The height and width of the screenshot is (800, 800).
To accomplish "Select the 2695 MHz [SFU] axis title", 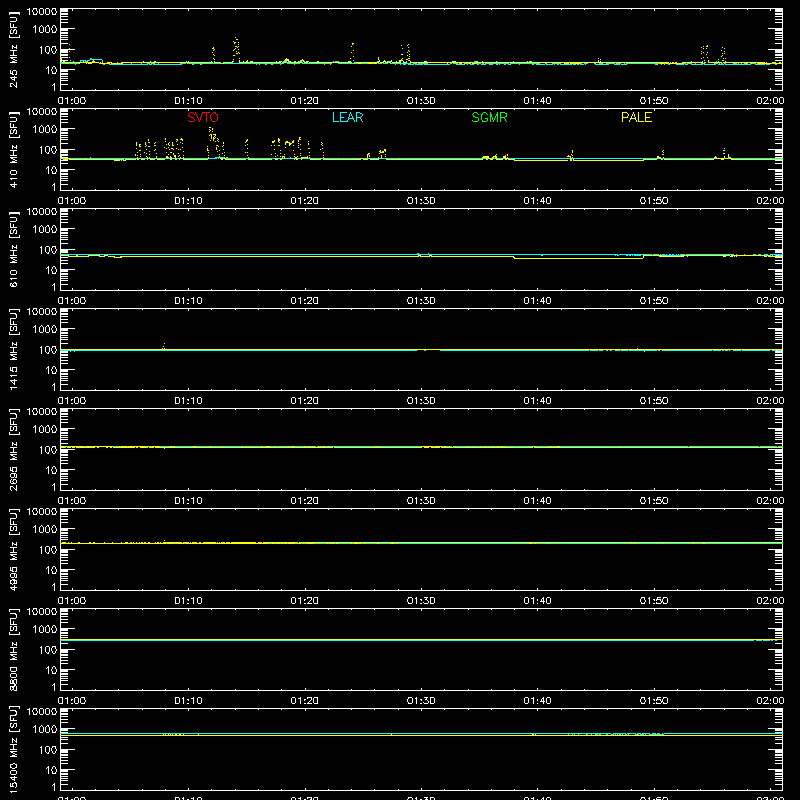I will click(x=13, y=449).
